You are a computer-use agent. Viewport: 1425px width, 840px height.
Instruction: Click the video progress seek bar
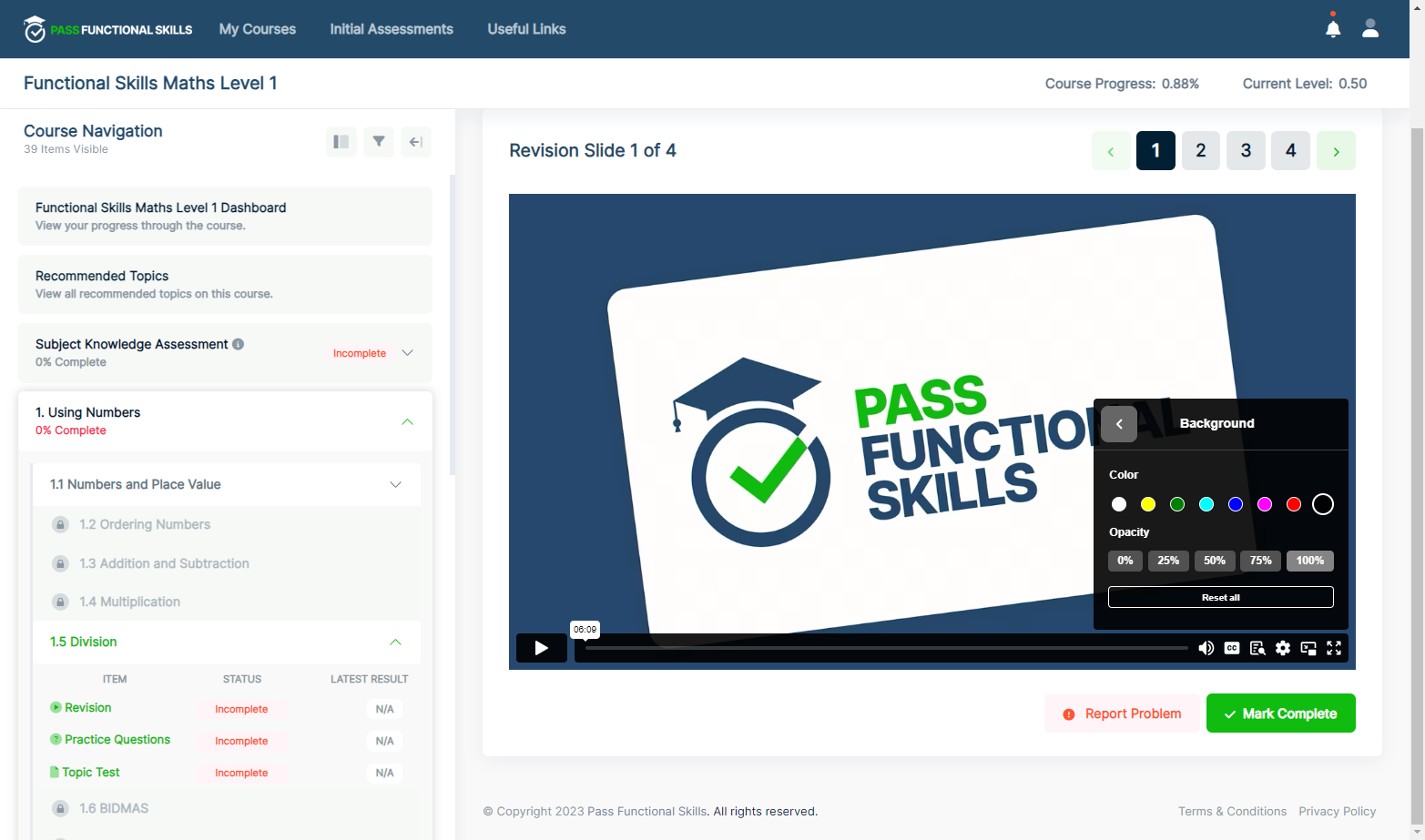pos(886,648)
